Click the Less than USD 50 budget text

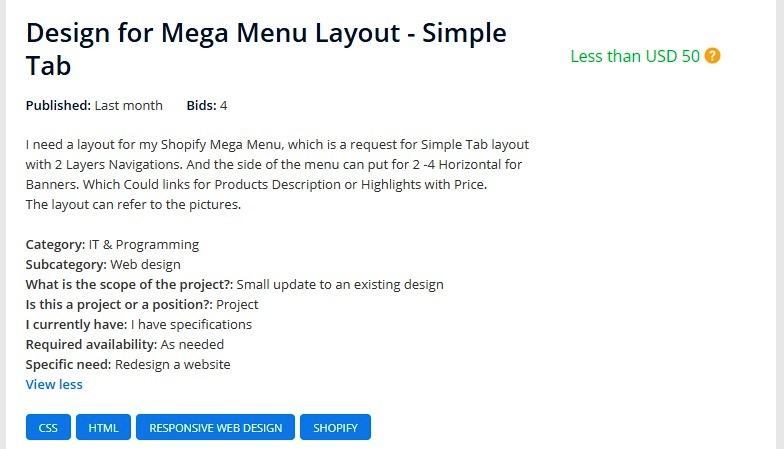coord(634,56)
